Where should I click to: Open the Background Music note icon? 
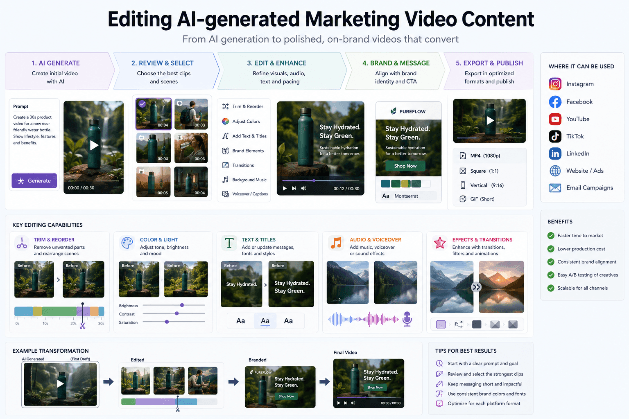point(225,180)
